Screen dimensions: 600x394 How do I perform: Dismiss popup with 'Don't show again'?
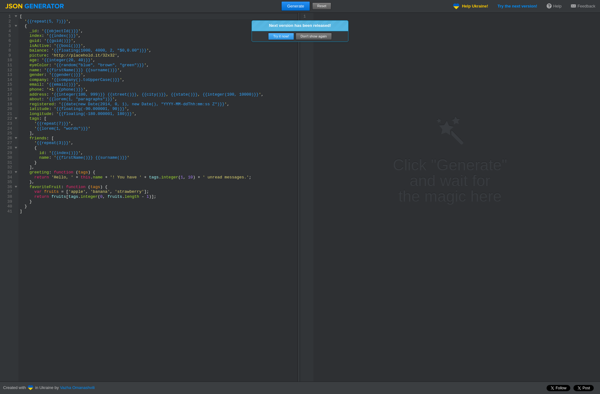point(313,36)
